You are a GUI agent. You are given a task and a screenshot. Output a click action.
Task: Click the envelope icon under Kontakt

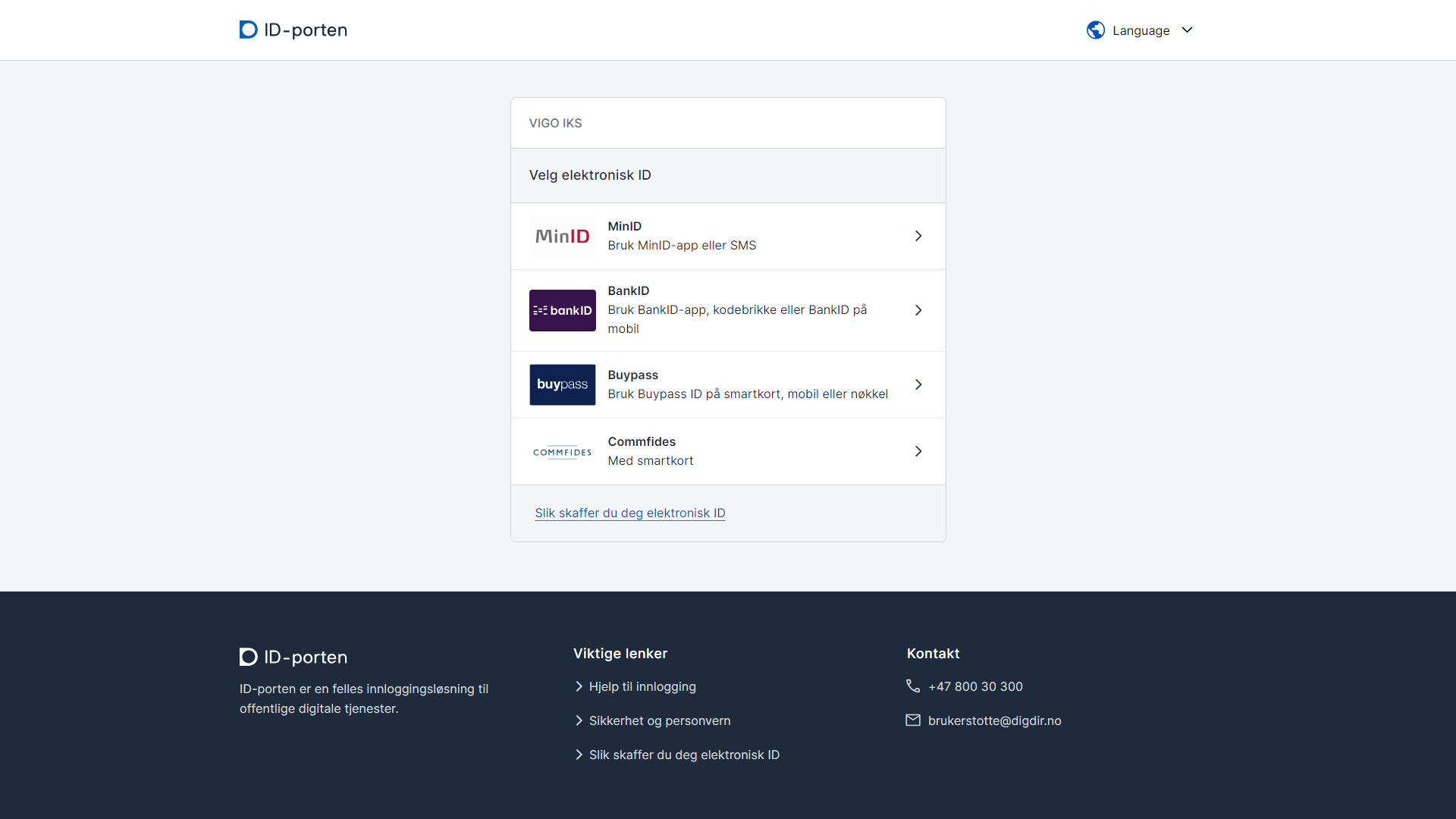point(913,720)
